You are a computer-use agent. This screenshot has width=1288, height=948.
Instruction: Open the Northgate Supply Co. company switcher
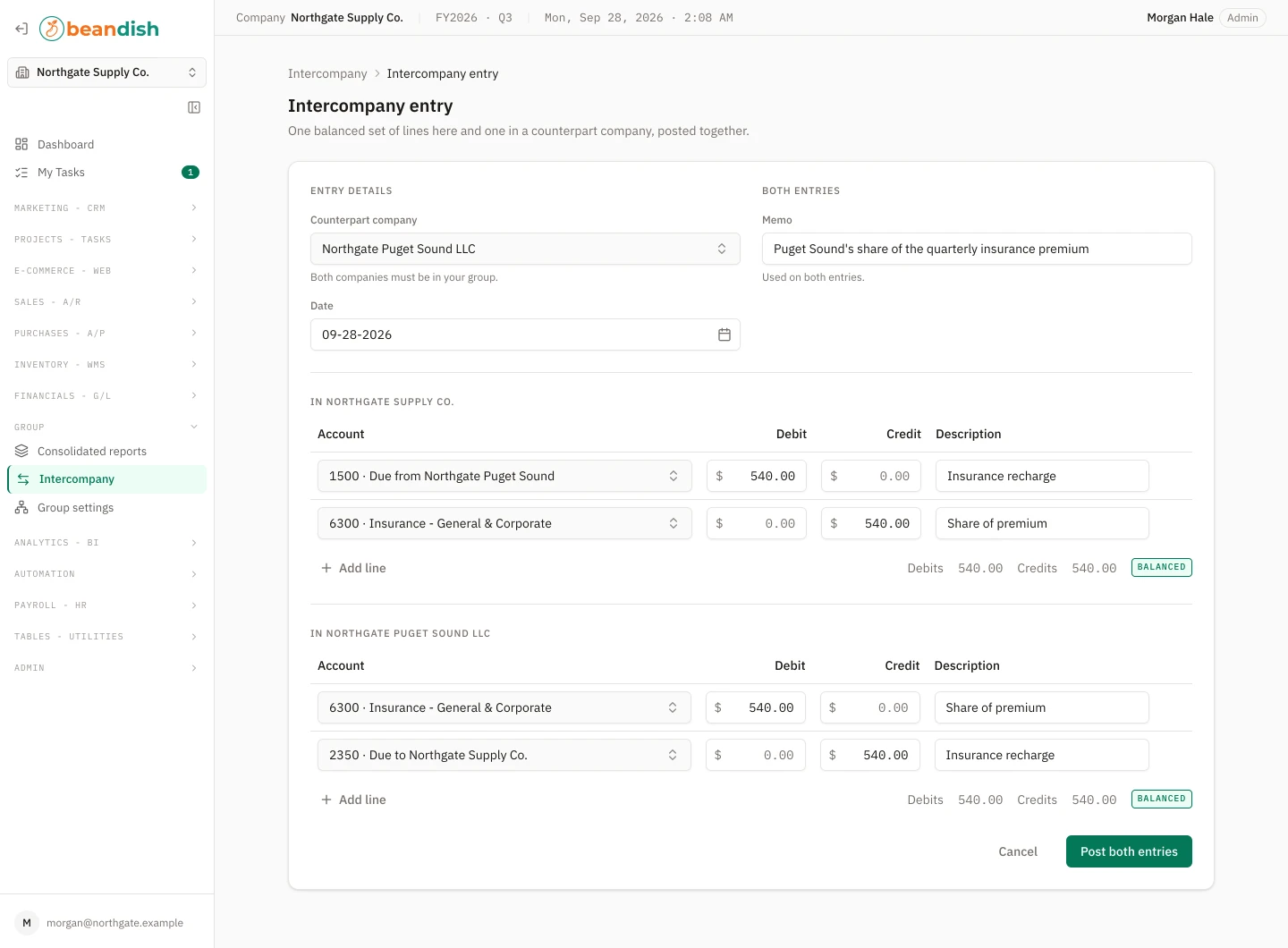pos(106,72)
